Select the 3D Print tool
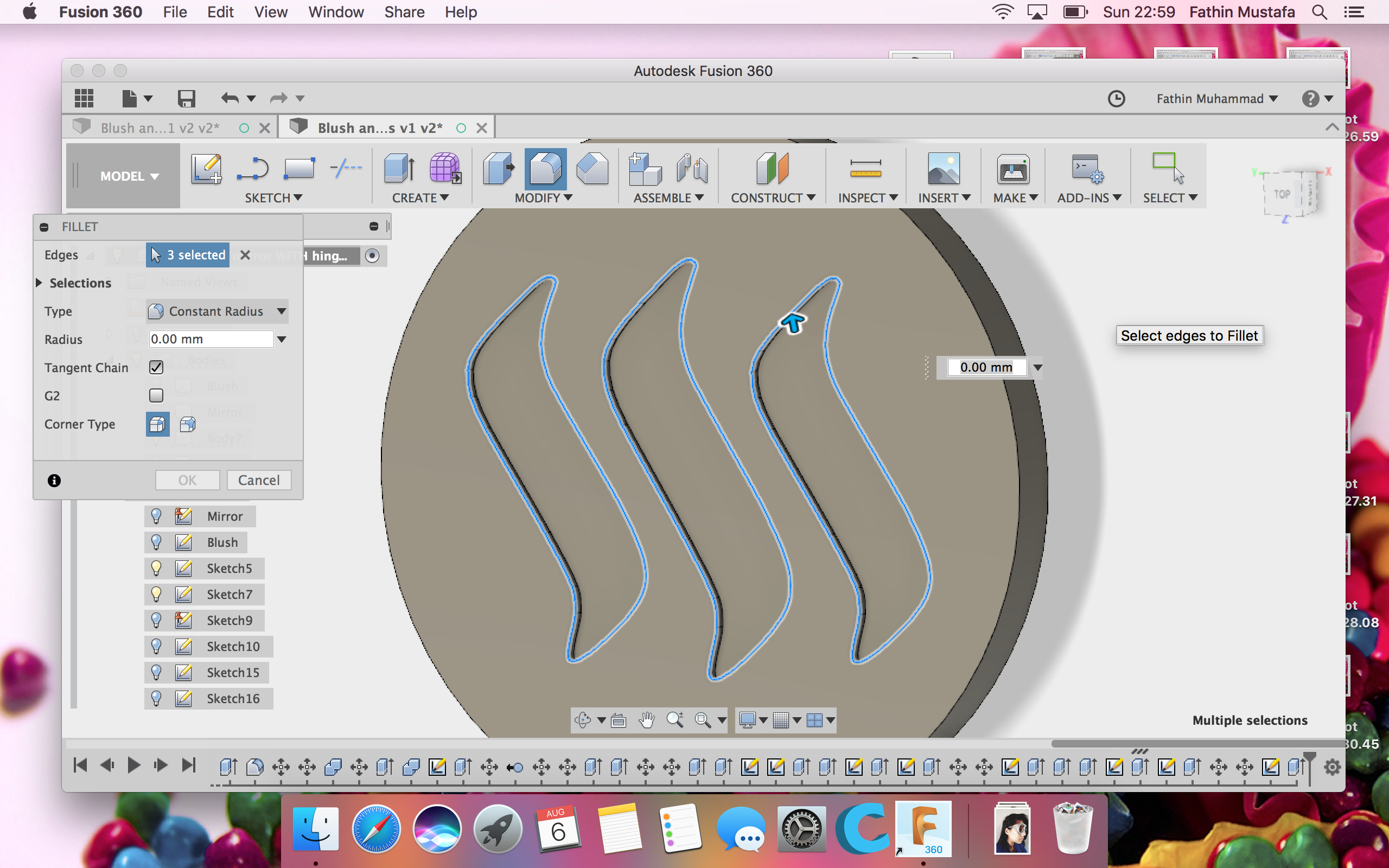Image resolution: width=1389 pixels, height=868 pixels. point(1013,168)
